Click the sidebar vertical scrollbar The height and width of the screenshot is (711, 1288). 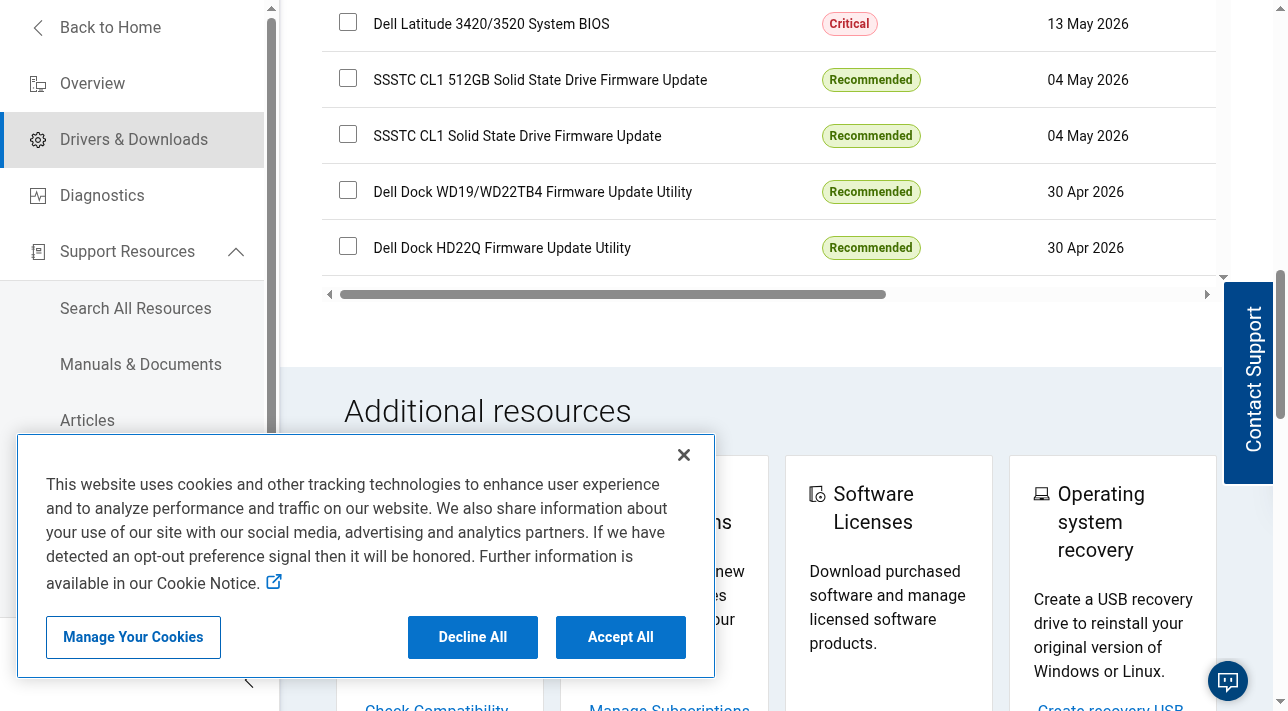[x=271, y=225]
